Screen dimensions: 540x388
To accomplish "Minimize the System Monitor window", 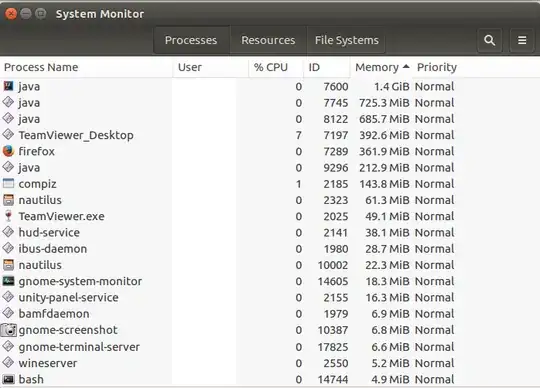I will point(26,14).
